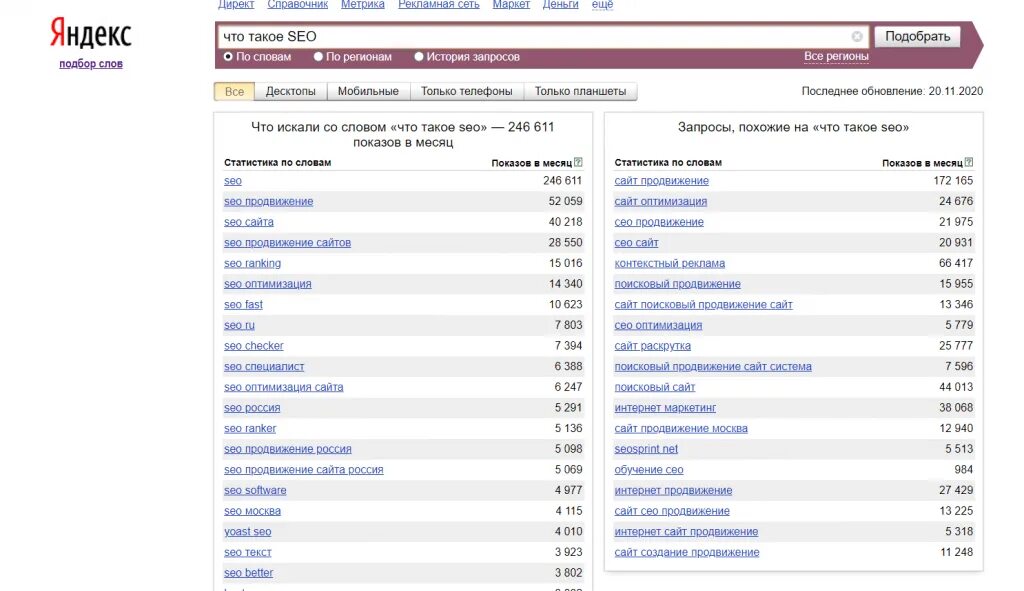The image size is (1024, 591).
Task: Open the 'seo москва' keyword link
Action: pos(252,511)
